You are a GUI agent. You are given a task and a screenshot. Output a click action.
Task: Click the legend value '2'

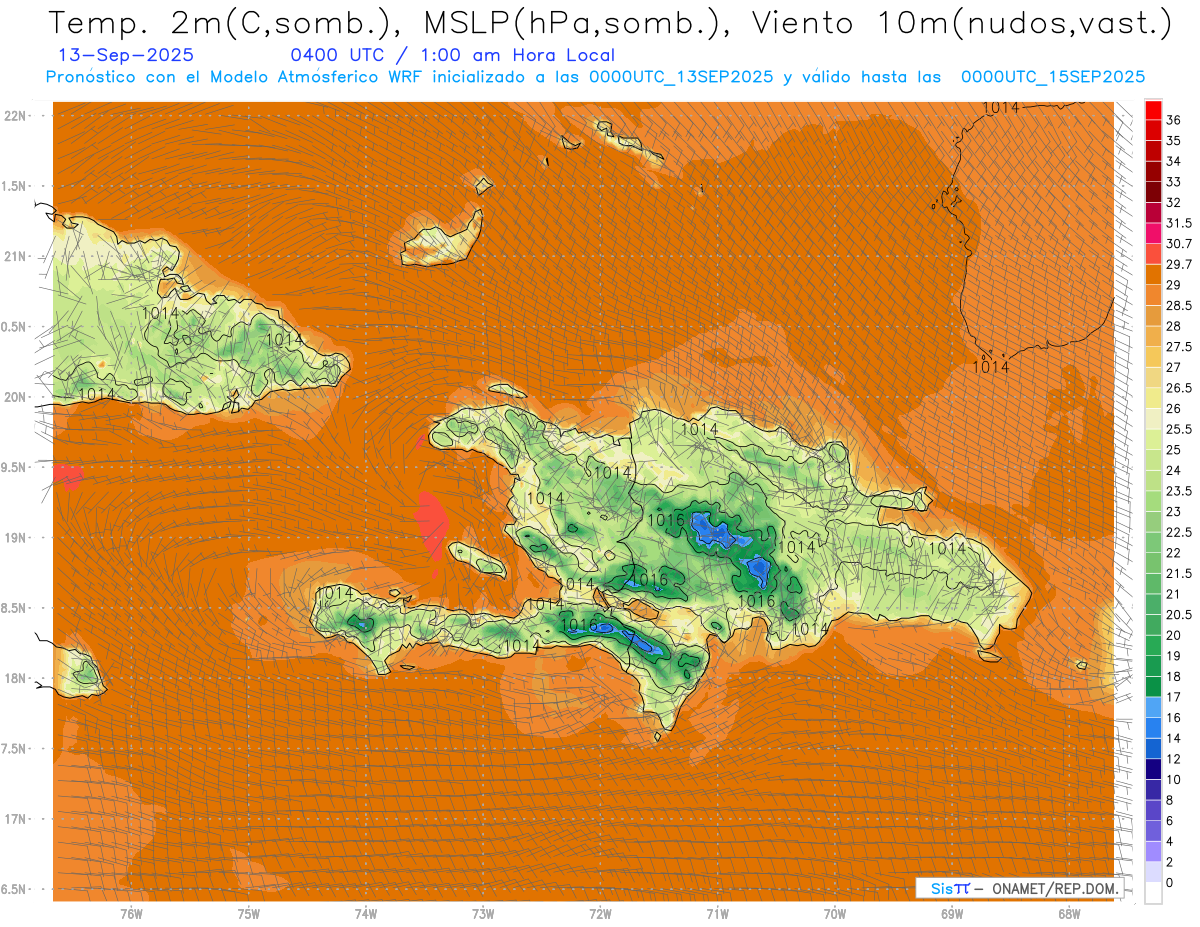pos(1170,862)
